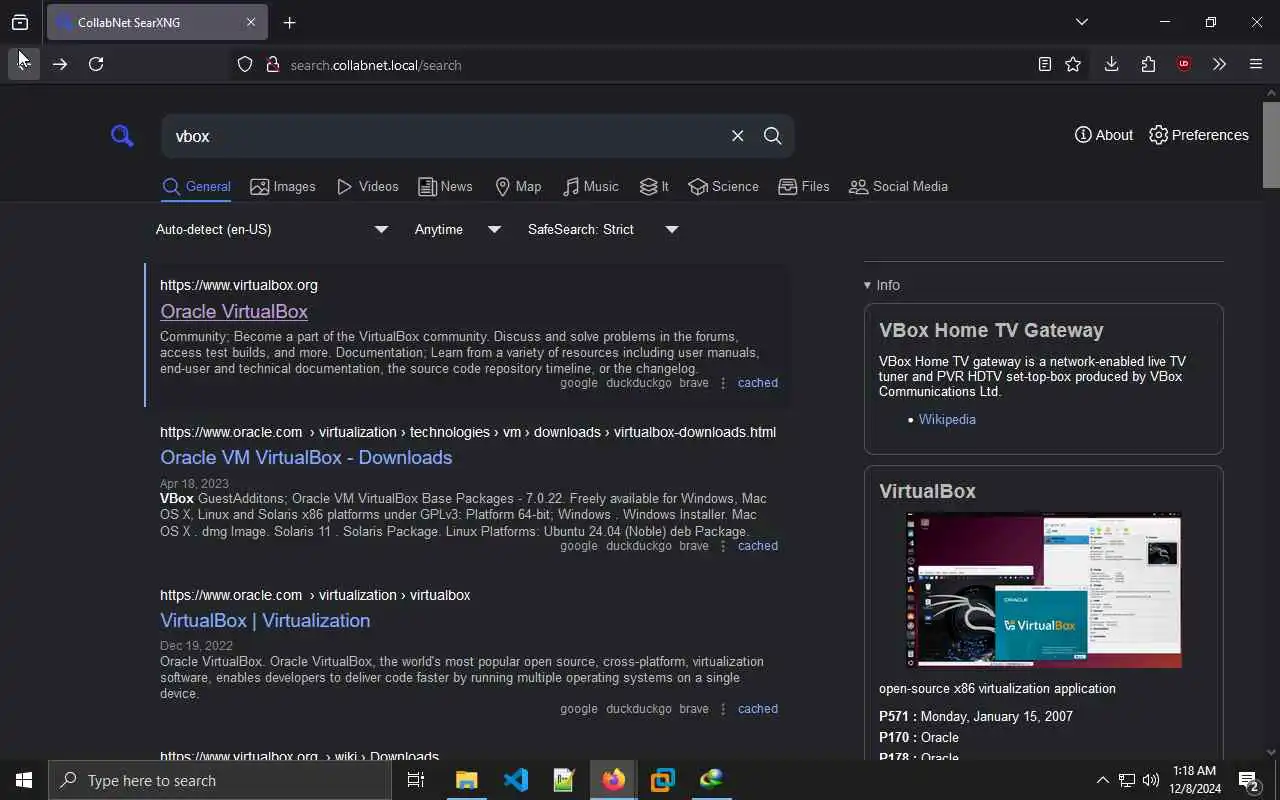The width and height of the screenshot is (1280, 800).
Task: Open the notification center
Action: point(1249,780)
